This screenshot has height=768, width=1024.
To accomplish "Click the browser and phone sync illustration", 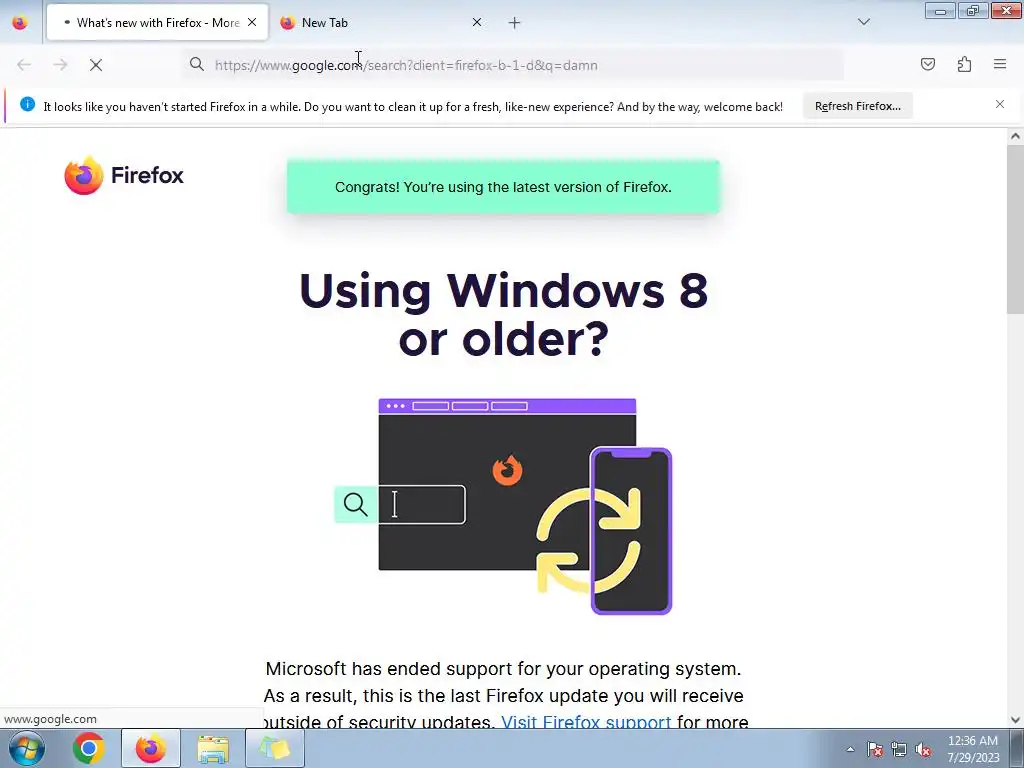I will [x=503, y=506].
